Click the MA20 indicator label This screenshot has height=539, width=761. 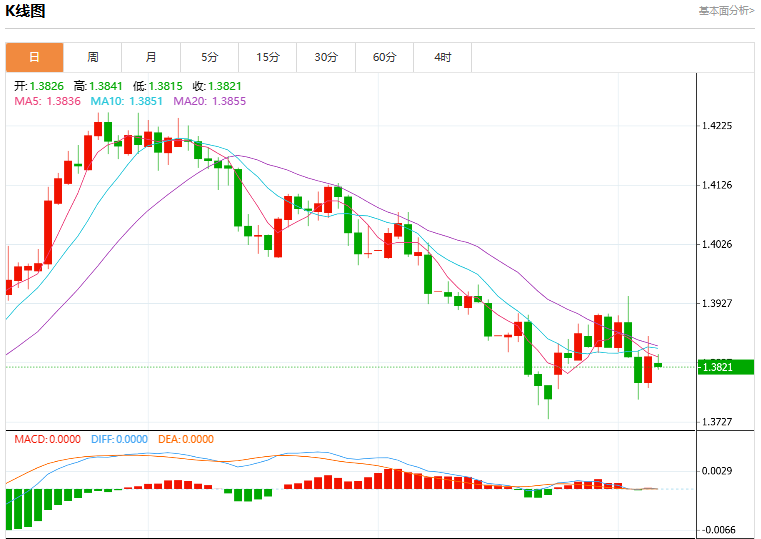click(x=210, y=101)
